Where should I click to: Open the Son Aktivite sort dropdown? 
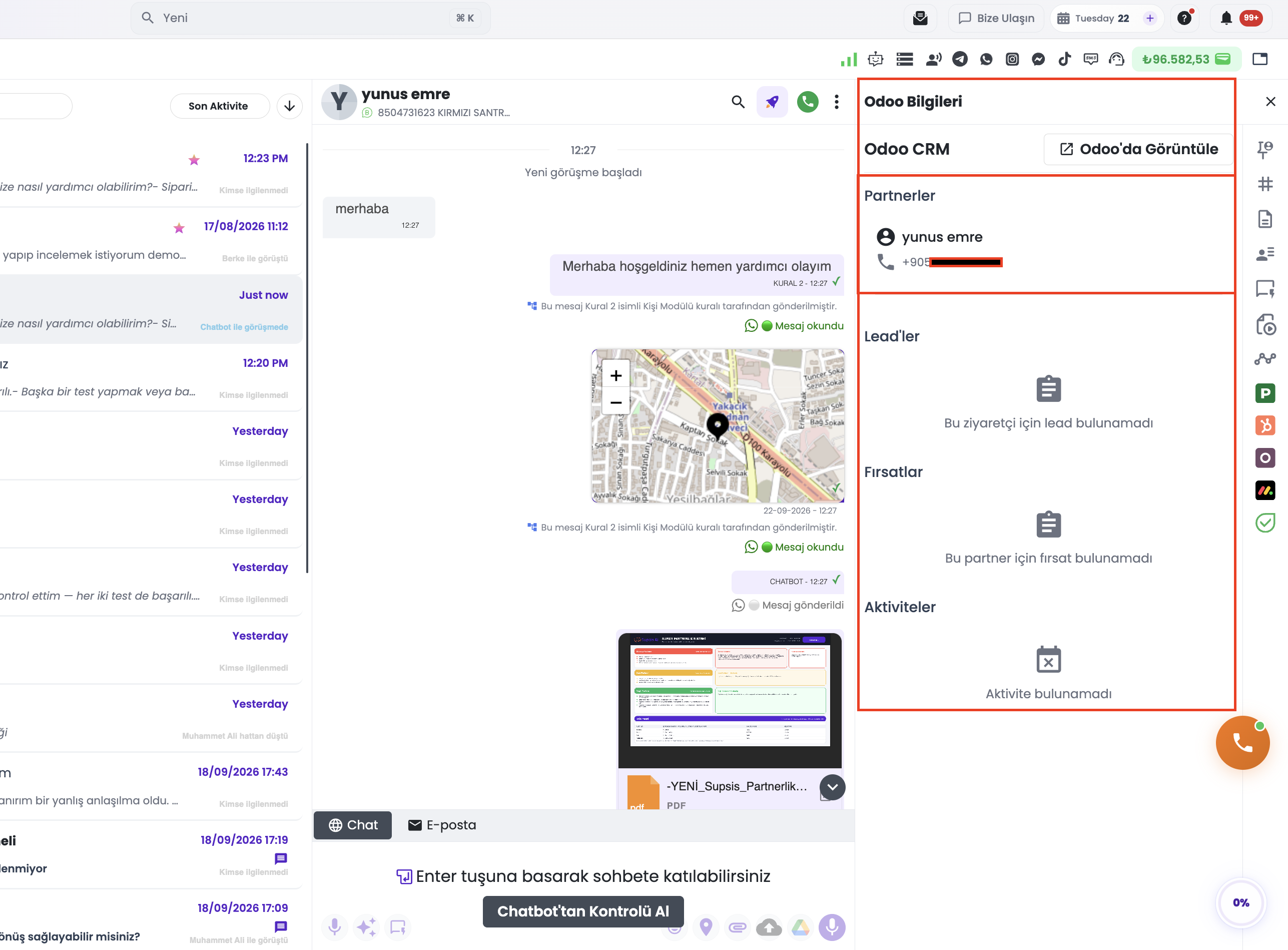[x=220, y=107]
